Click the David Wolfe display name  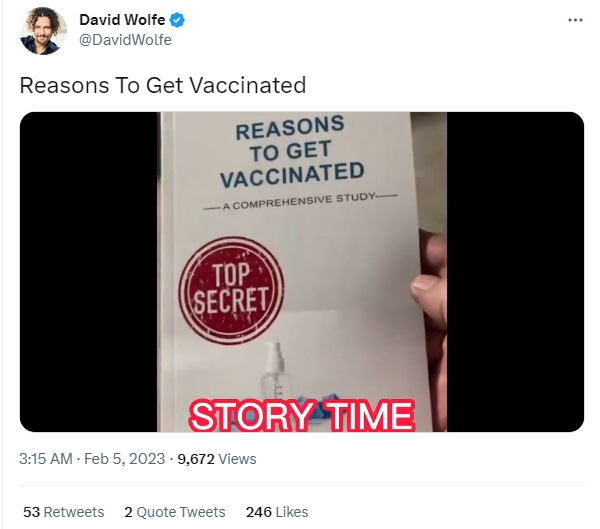click(x=122, y=20)
